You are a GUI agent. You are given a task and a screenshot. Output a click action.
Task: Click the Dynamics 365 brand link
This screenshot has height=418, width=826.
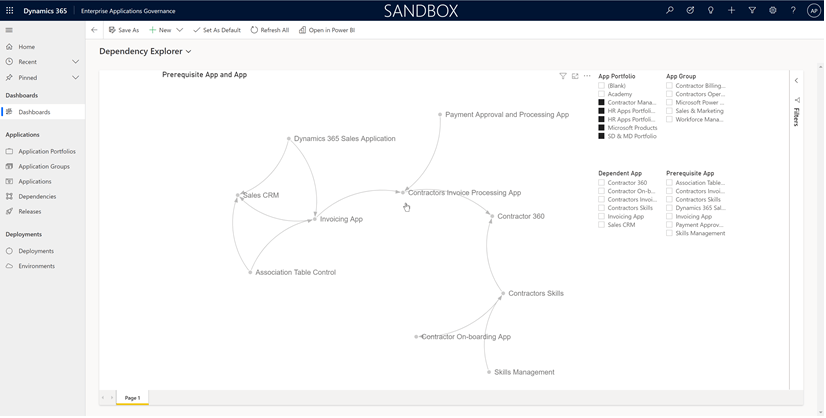point(45,11)
